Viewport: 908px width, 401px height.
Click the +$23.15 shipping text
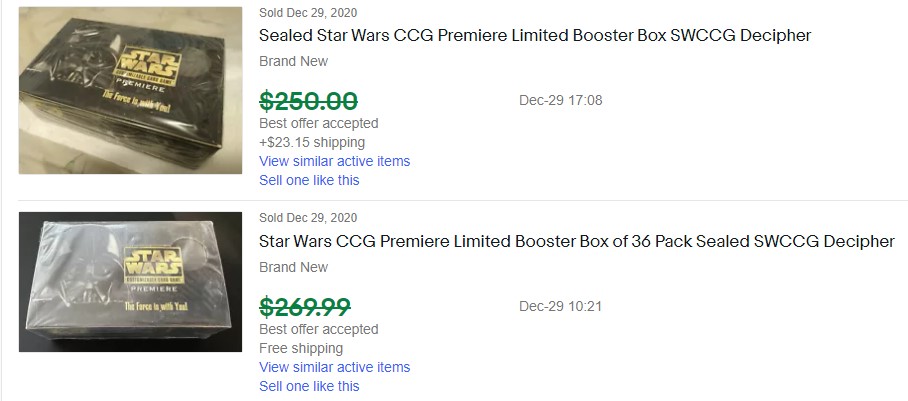point(312,142)
